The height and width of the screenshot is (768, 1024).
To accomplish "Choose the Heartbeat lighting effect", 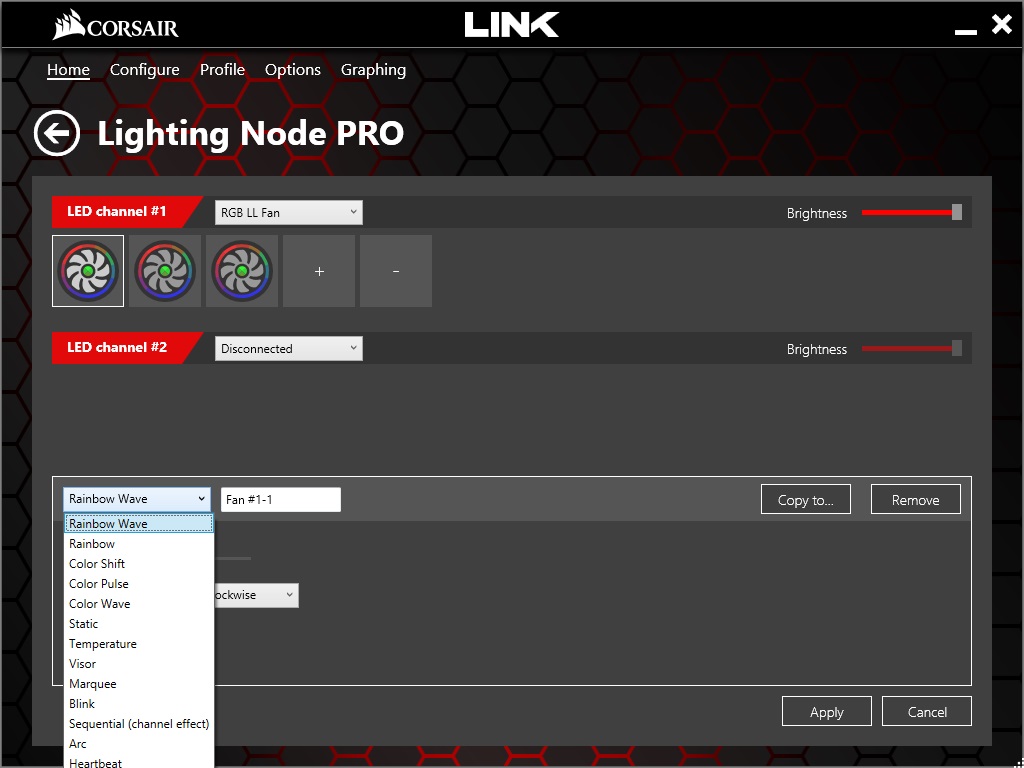I will click(x=138, y=761).
